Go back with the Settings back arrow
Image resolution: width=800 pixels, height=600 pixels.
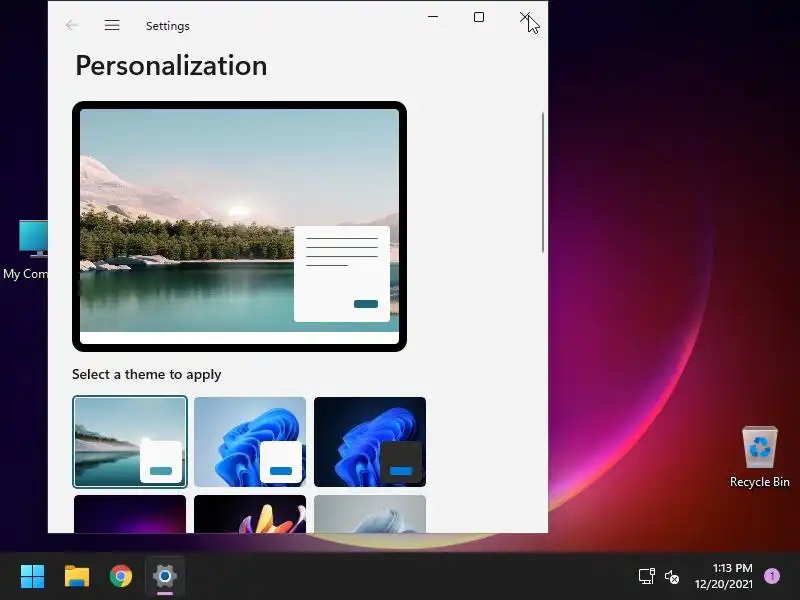coord(72,25)
